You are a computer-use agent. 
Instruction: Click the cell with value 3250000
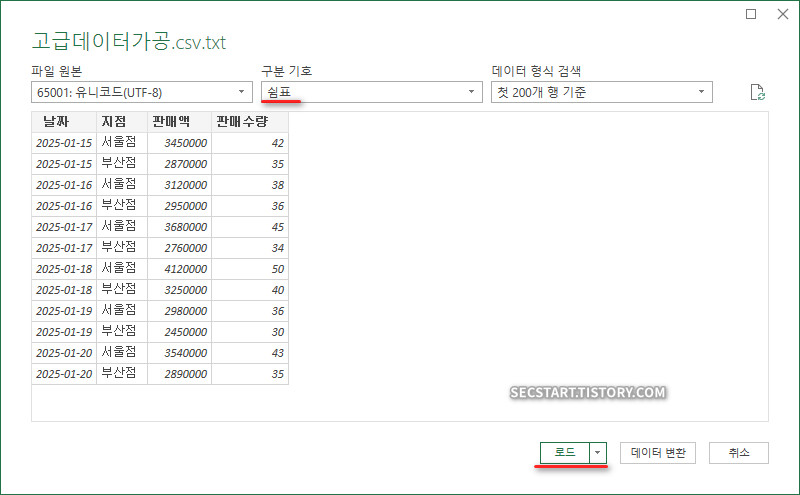[x=180, y=289]
